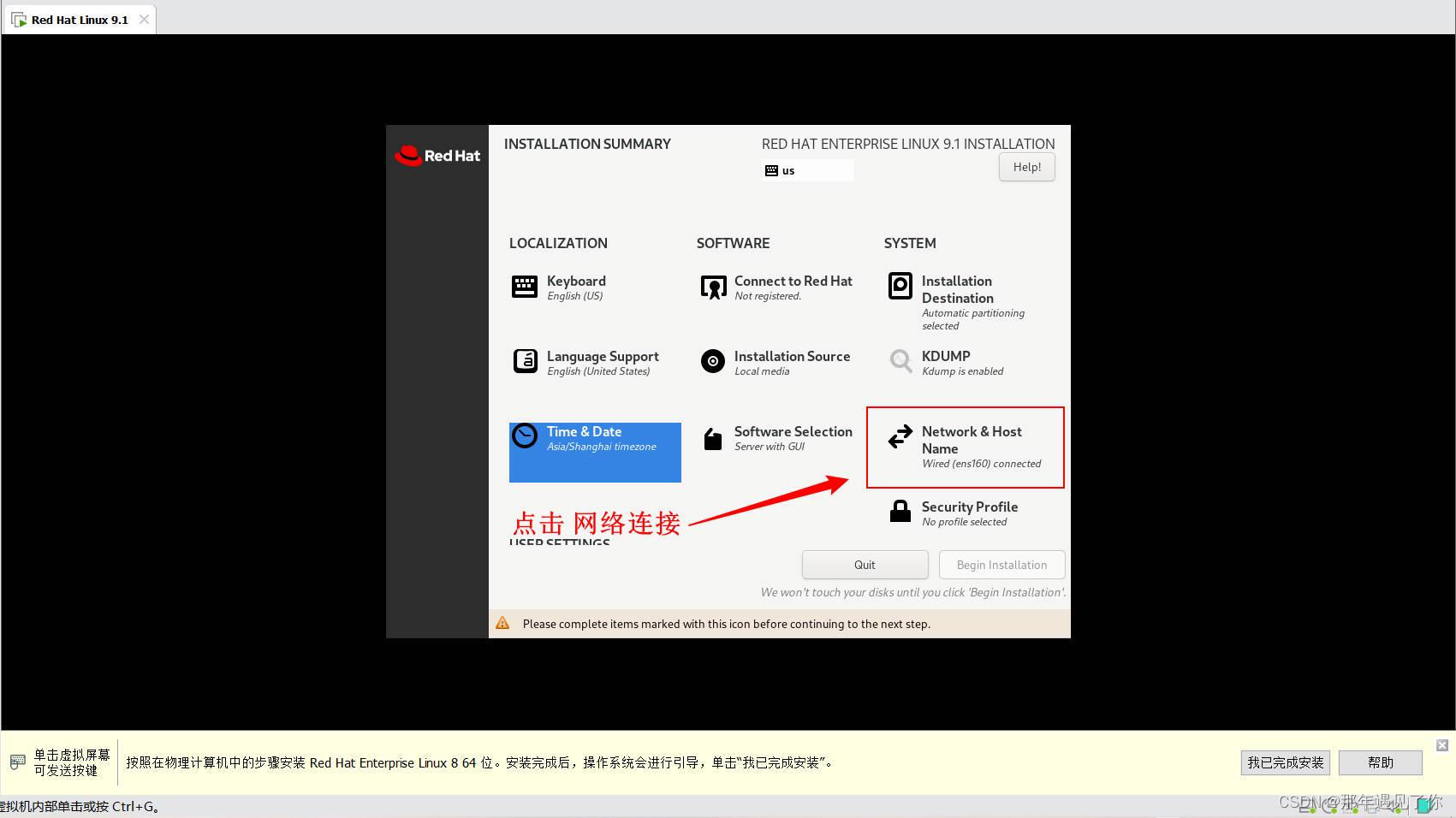Click the Help! button
This screenshot has height=818, width=1456.
pyautogui.click(x=1025, y=167)
